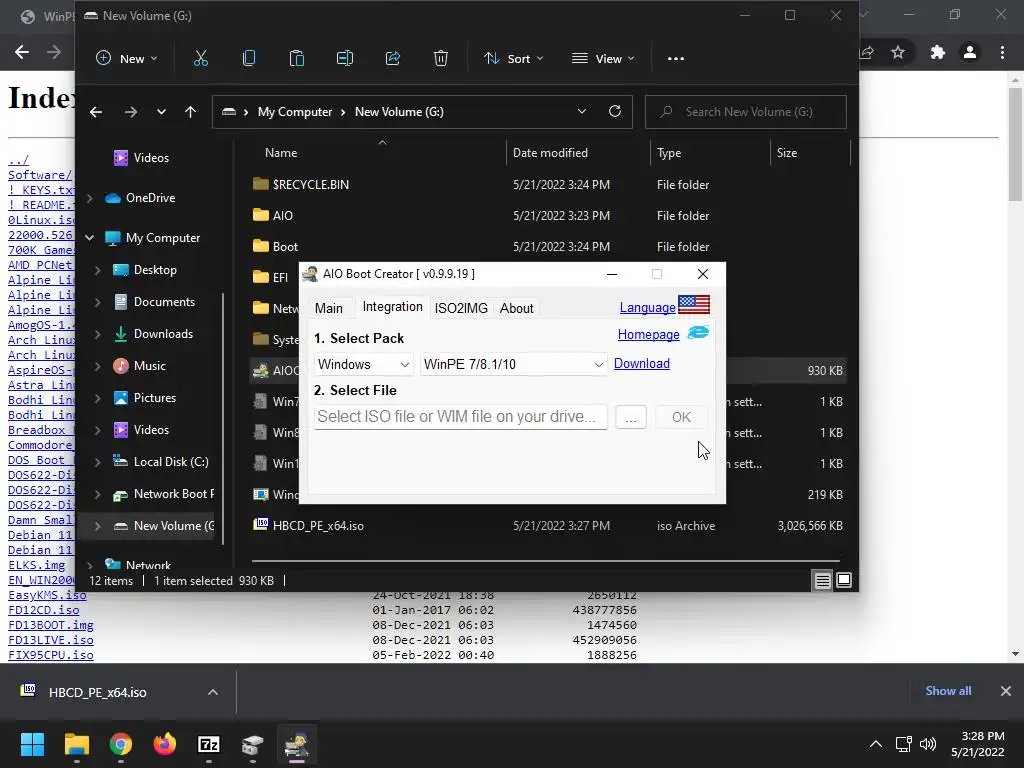Click the Rename icon in Explorer toolbar
Viewport: 1024px width, 768px height.
(x=345, y=59)
